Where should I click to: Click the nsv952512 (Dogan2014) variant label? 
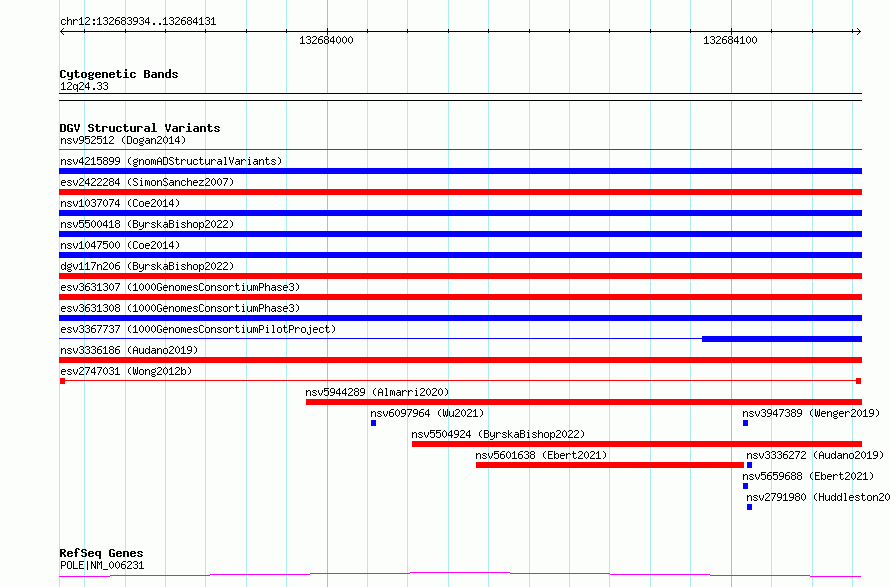[123, 140]
